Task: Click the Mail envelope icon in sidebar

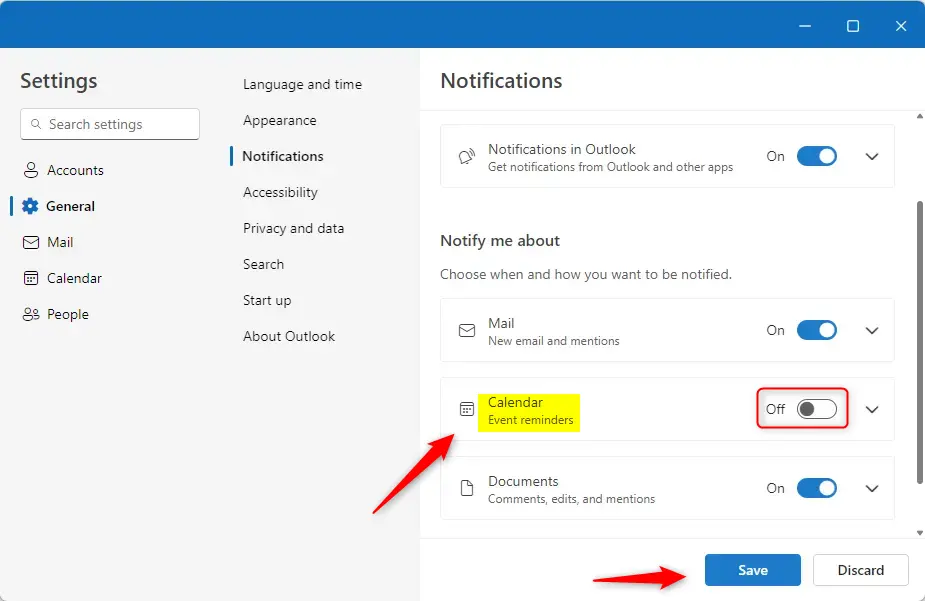Action: pos(31,242)
